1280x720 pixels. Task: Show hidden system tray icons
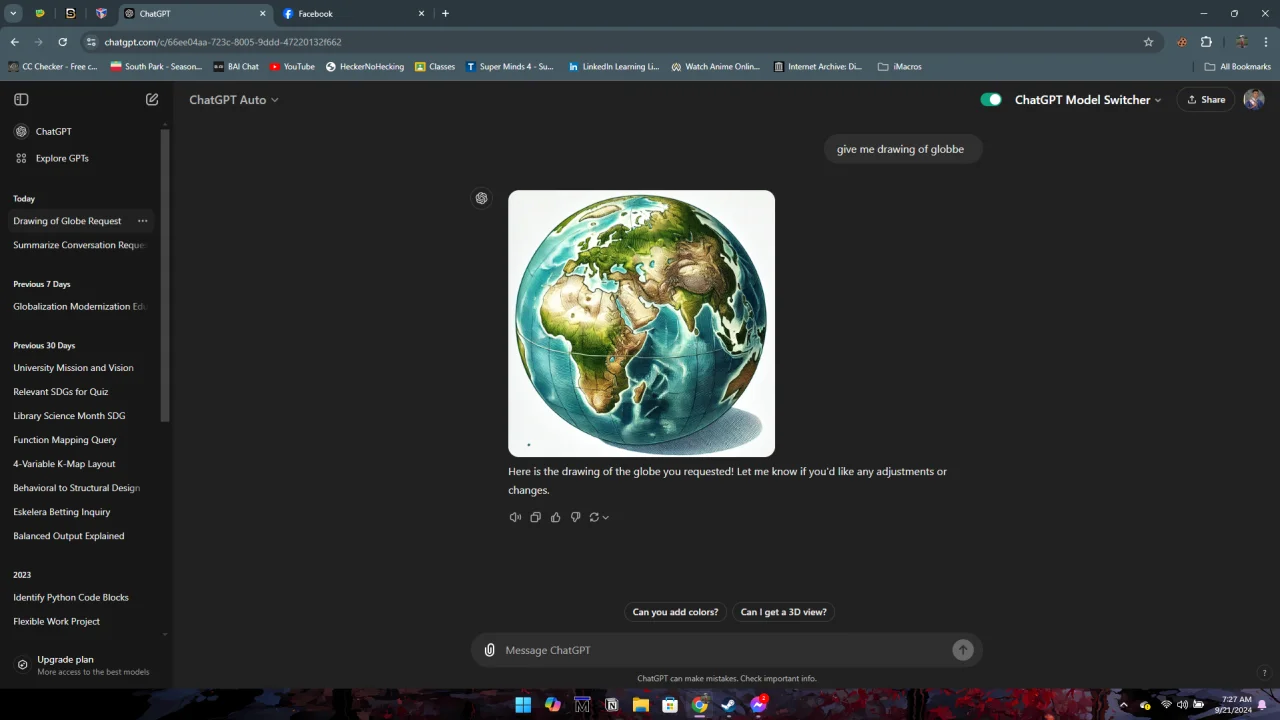click(x=1123, y=705)
